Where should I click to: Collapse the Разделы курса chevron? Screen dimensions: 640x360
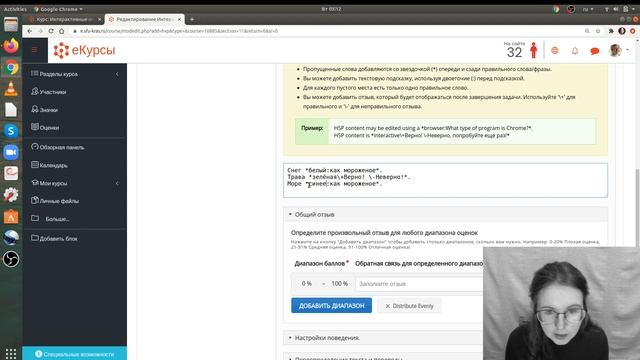[x=117, y=74]
